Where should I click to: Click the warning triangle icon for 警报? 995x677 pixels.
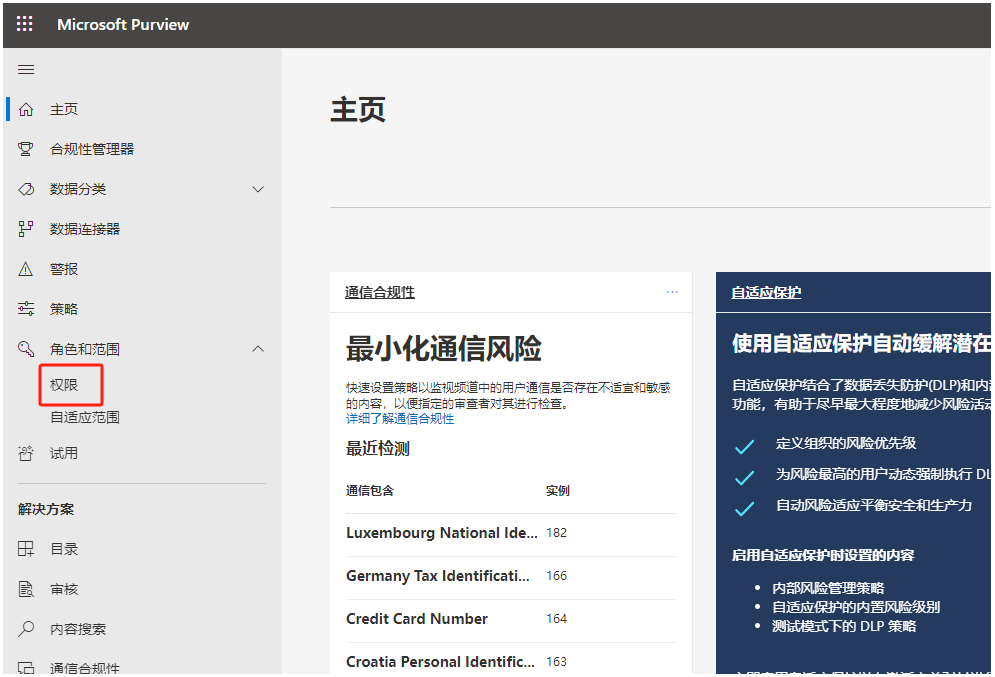tap(26, 269)
